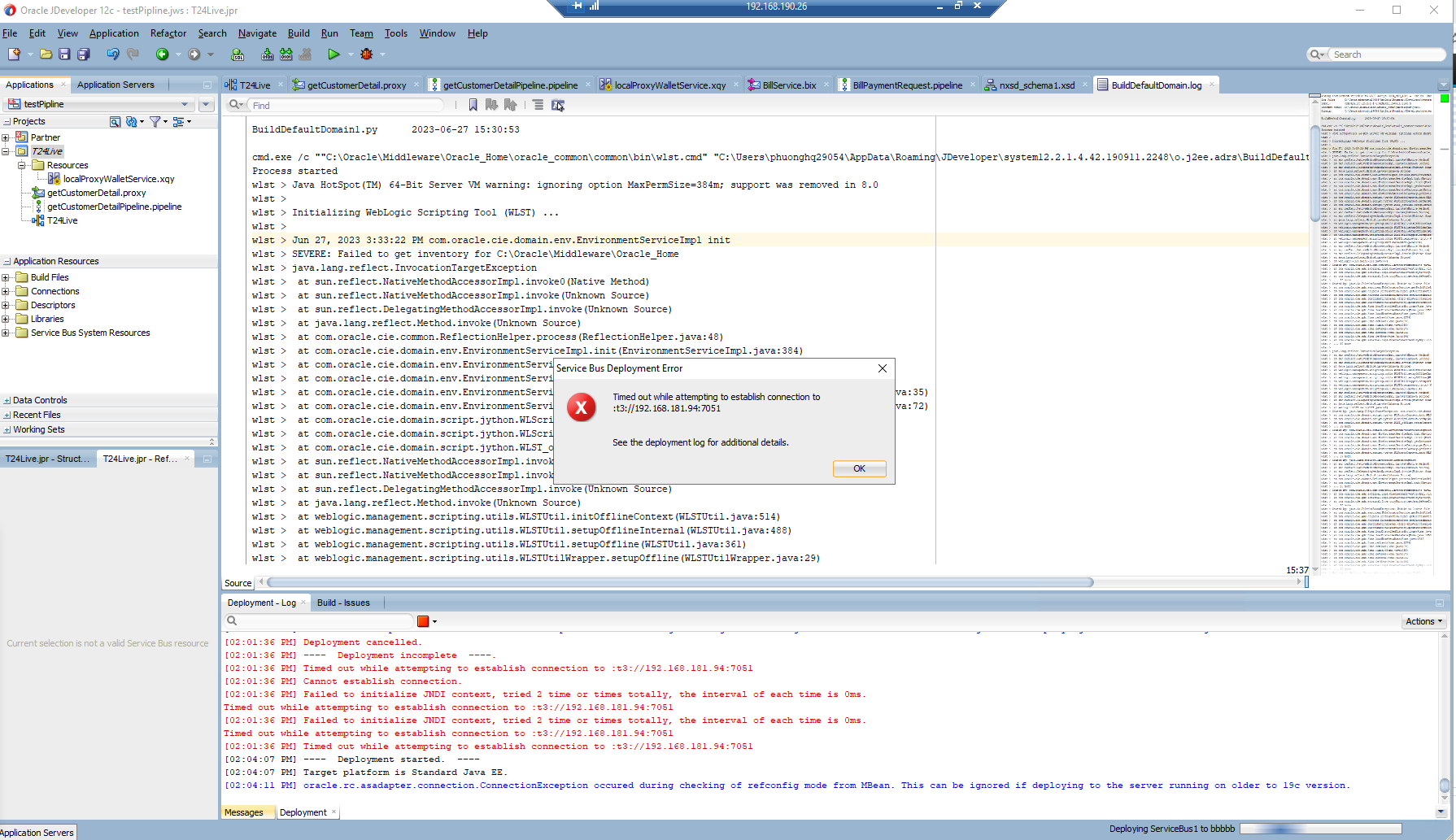This screenshot has height=840, width=1456.
Task: Click the last icon in log editor toolbar
Action: click(x=558, y=105)
